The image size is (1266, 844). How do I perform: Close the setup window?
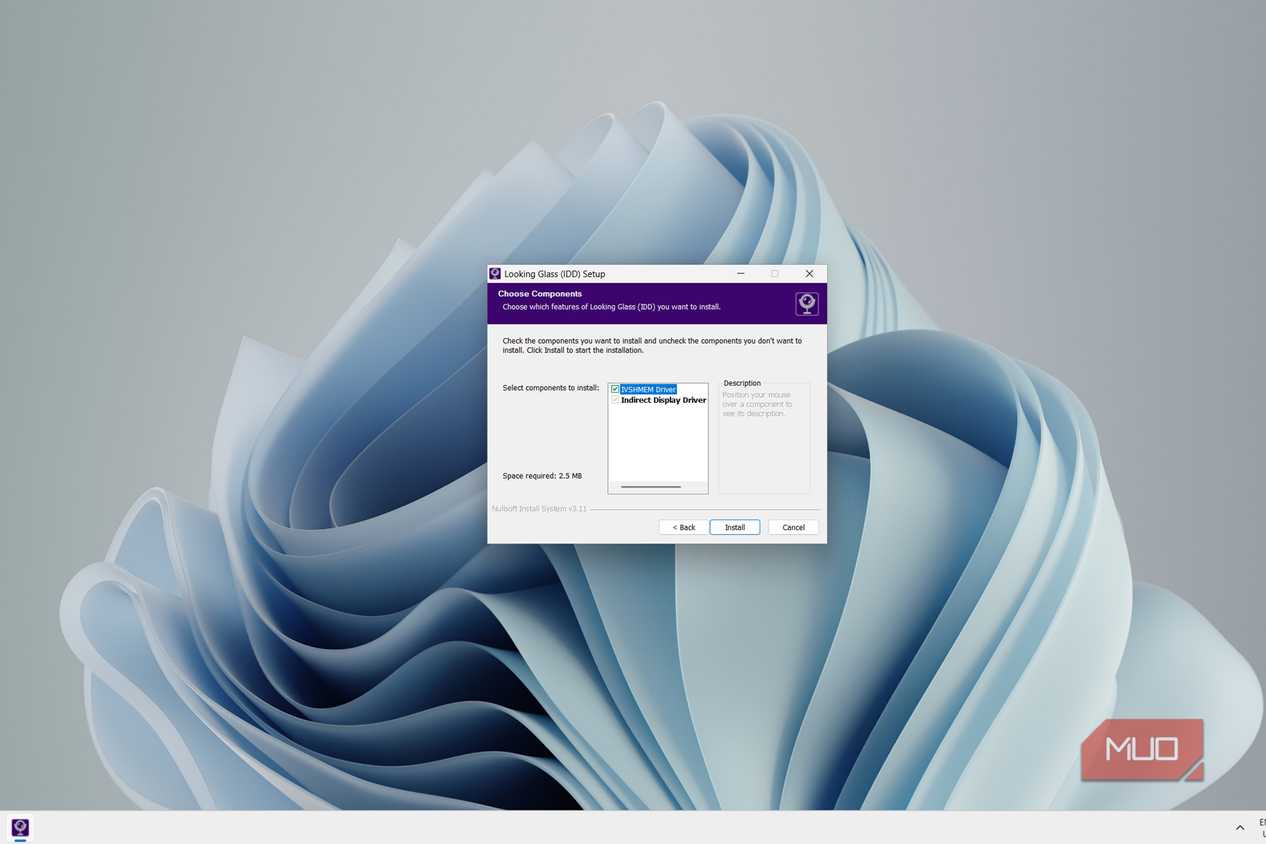click(x=809, y=273)
